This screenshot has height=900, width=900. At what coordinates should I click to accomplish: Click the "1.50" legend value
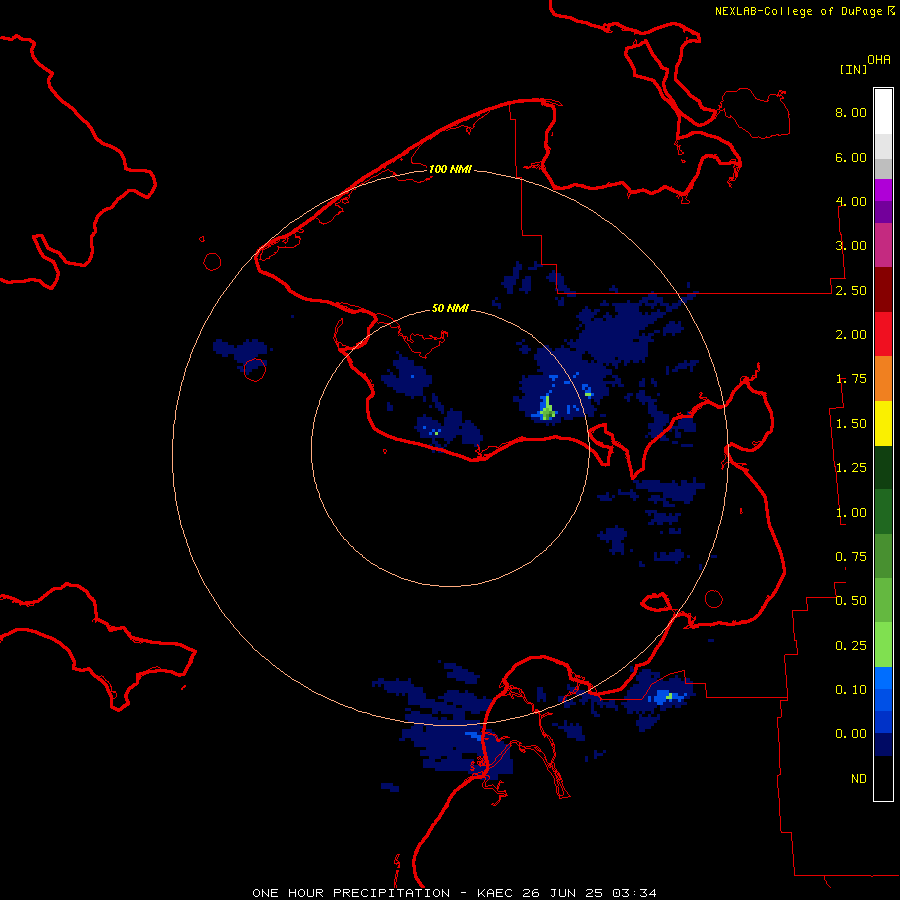pyautogui.click(x=851, y=424)
